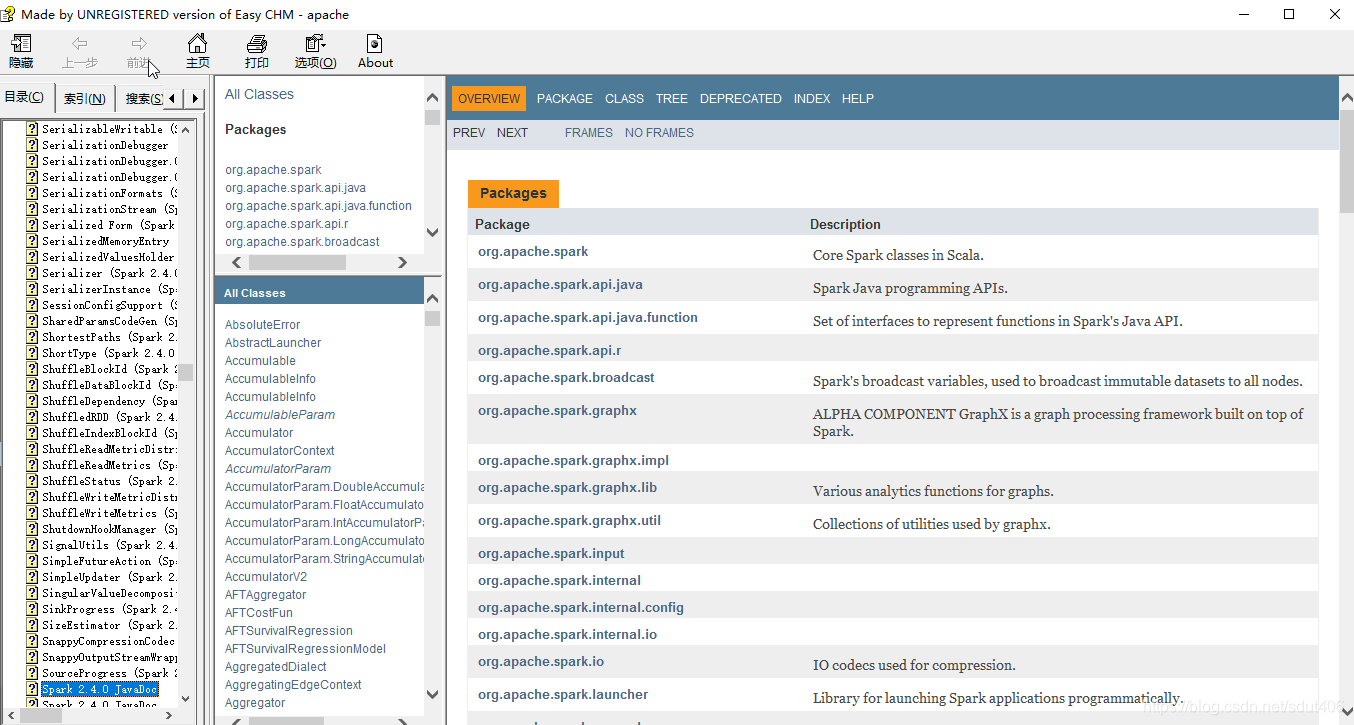Click the FRAMES link
Image resolution: width=1354 pixels, height=725 pixels.
coord(589,132)
